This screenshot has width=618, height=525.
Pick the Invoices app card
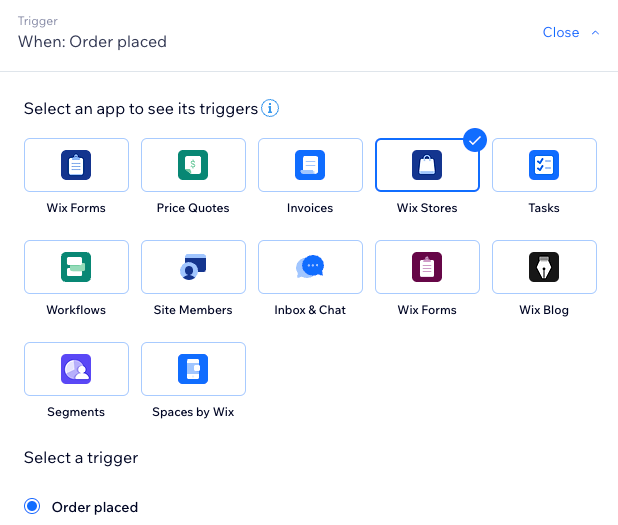[x=311, y=165]
